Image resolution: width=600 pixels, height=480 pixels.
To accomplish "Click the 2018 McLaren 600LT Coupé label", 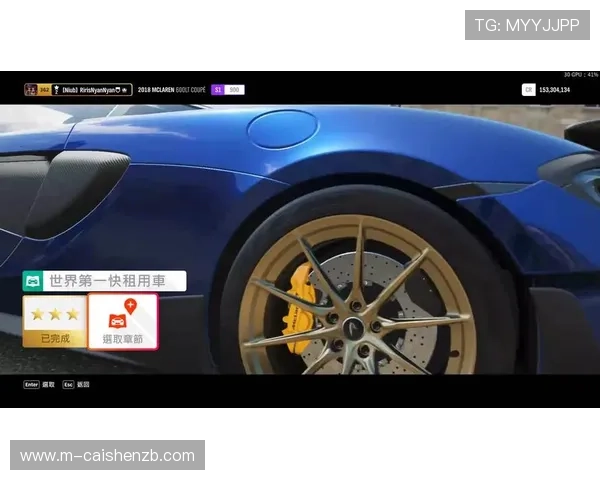I will (x=172, y=90).
